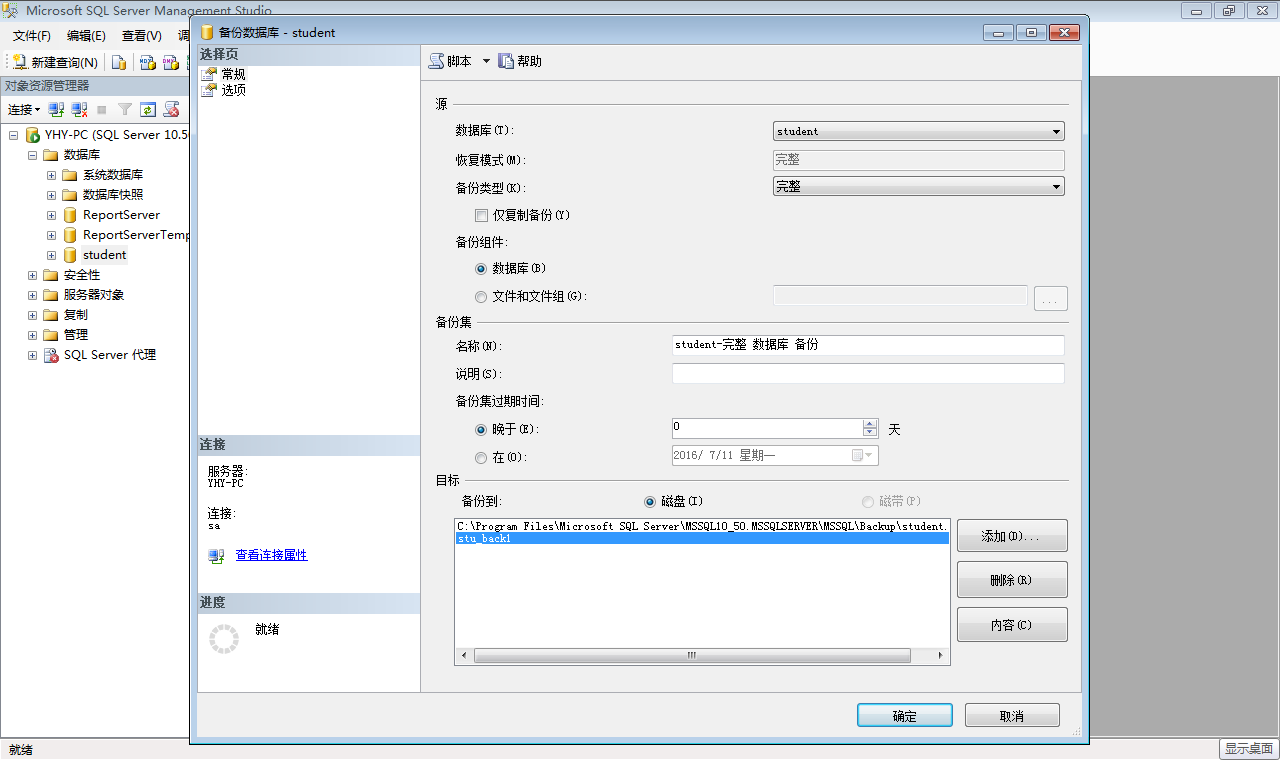Screen dimensions: 1280x760
Task: Expand the student database node
Action: (x=52, y=255)
